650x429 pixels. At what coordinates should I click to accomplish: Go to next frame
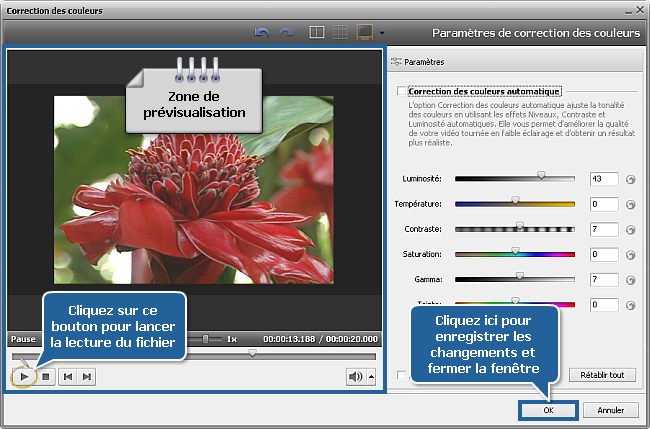point(87,376)
